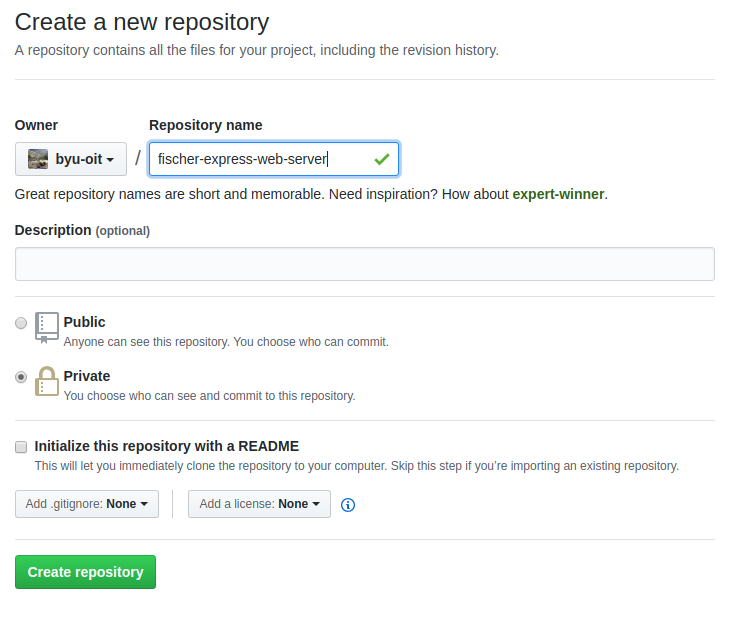Select the Public radio button
The image size is (736, 629).
click(x=21, y=323)
